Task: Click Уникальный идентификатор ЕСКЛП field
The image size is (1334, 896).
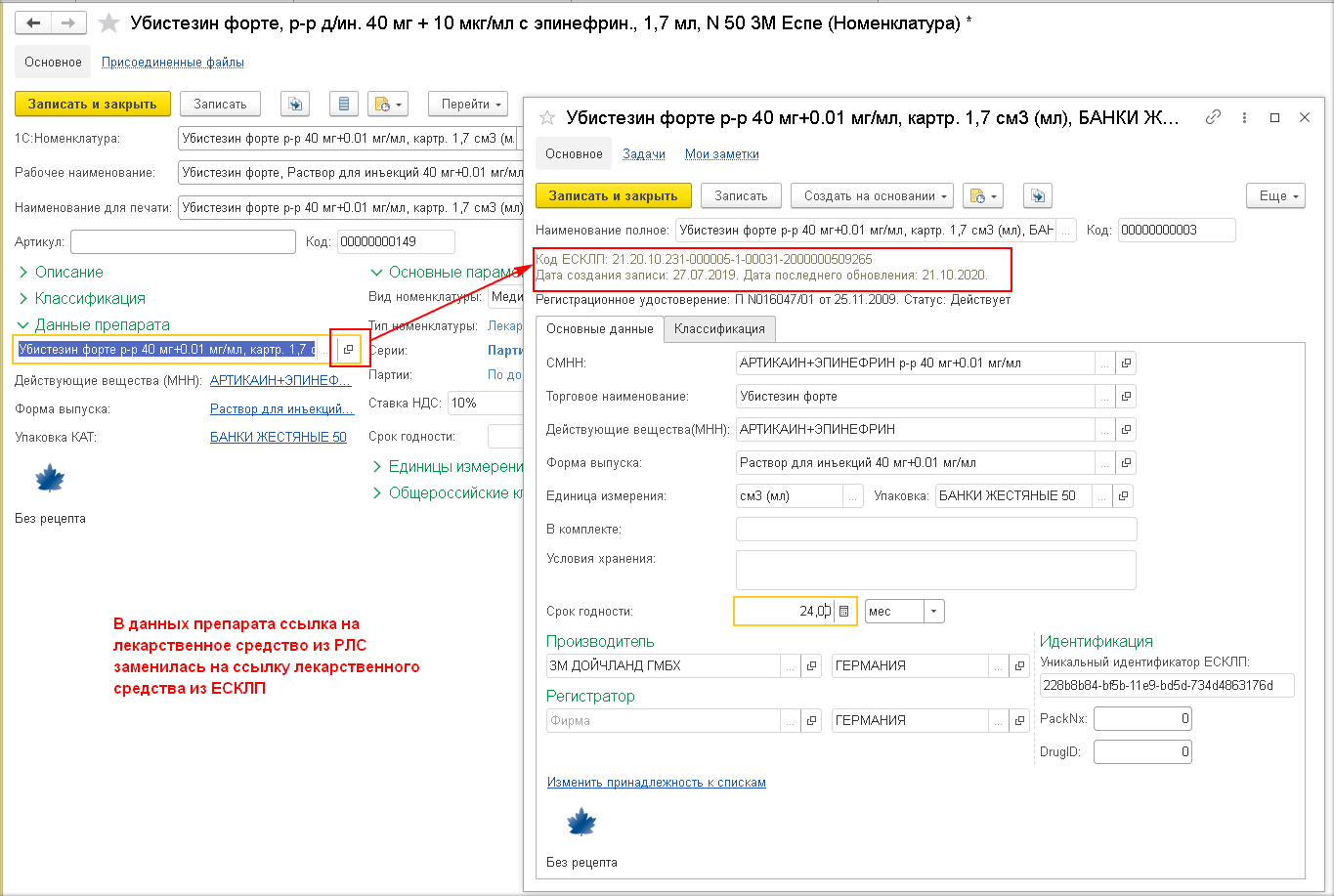Action: [1167, 686]
